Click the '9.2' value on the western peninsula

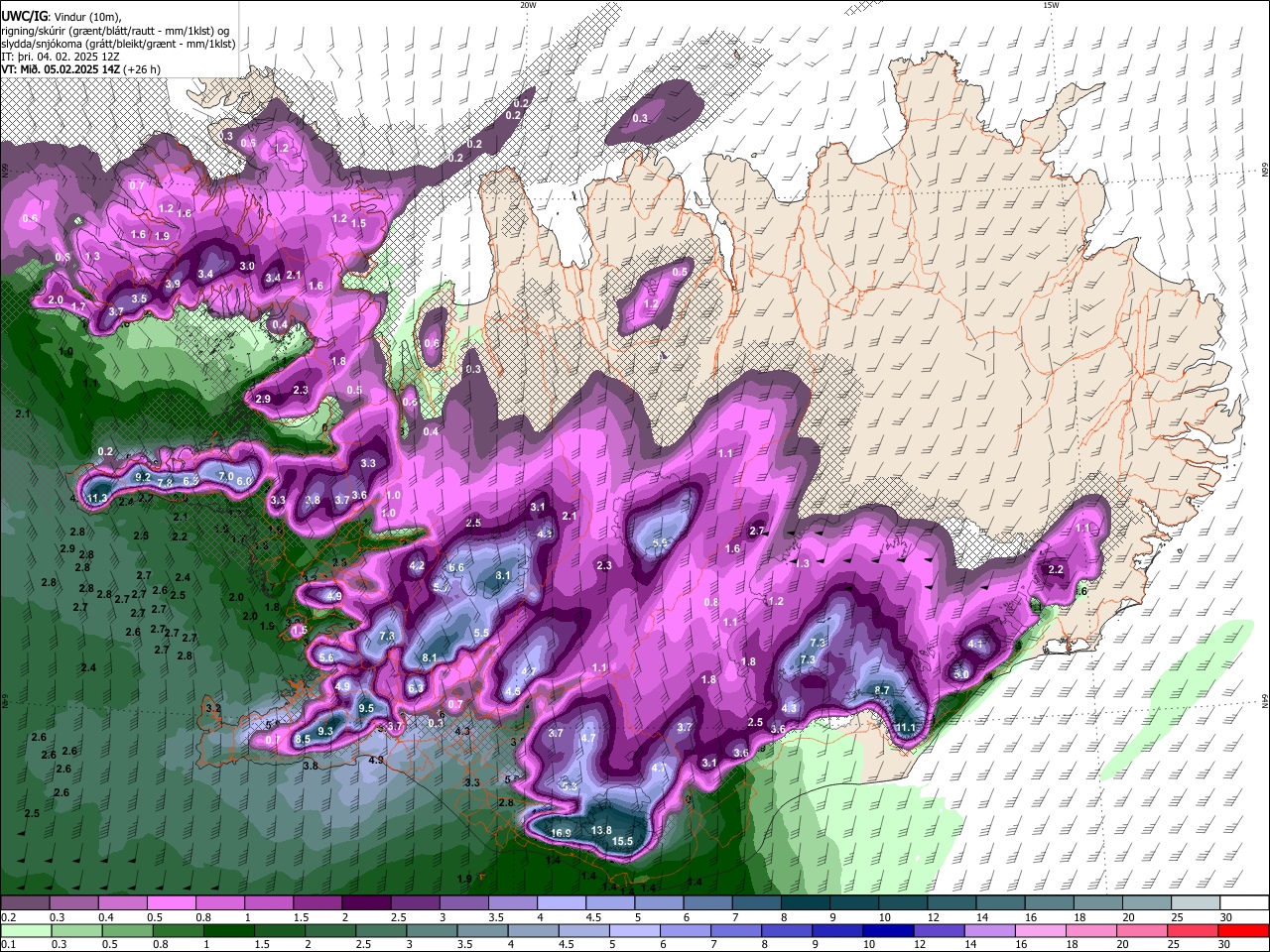143,478
